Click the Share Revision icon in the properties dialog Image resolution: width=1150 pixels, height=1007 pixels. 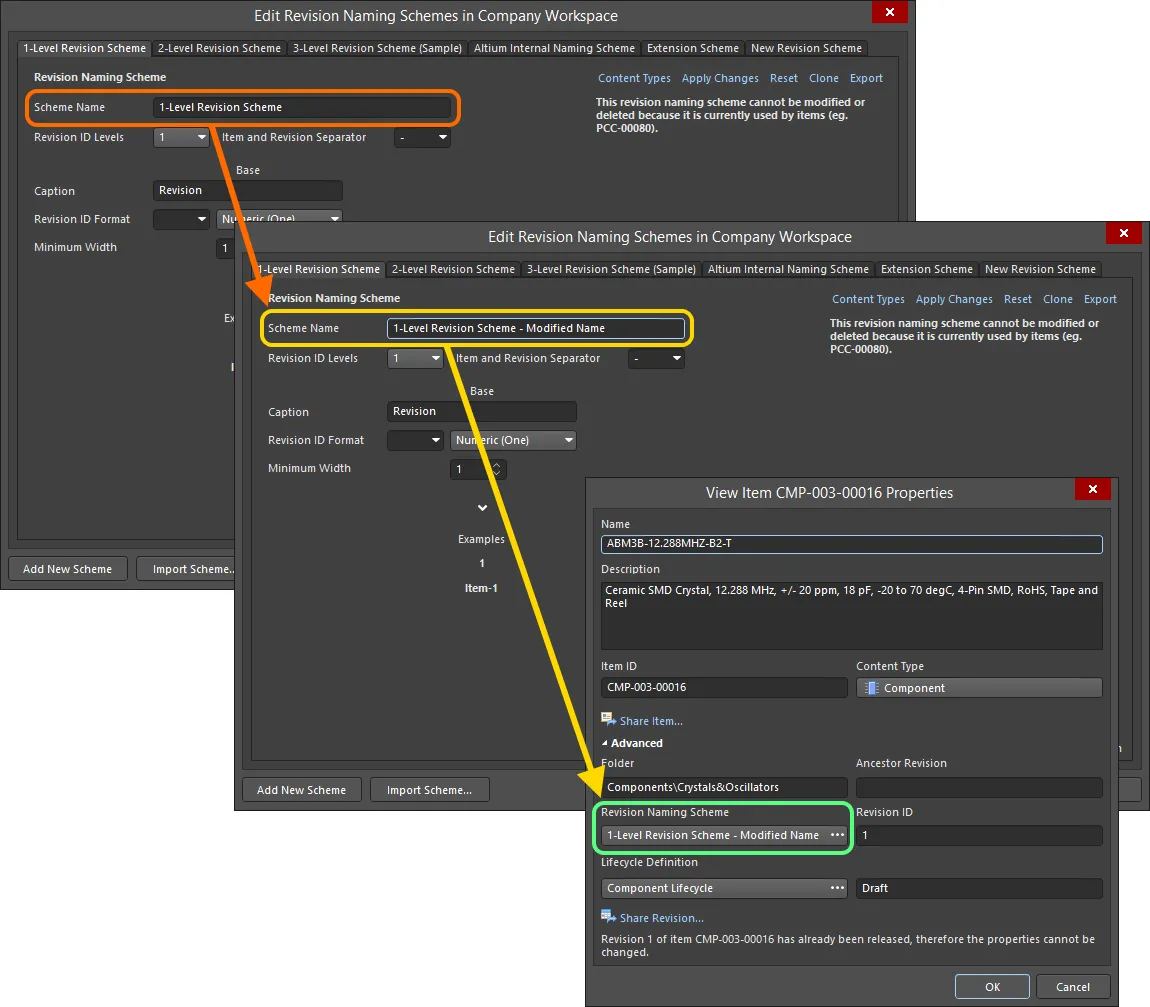[x=608, y=916]
